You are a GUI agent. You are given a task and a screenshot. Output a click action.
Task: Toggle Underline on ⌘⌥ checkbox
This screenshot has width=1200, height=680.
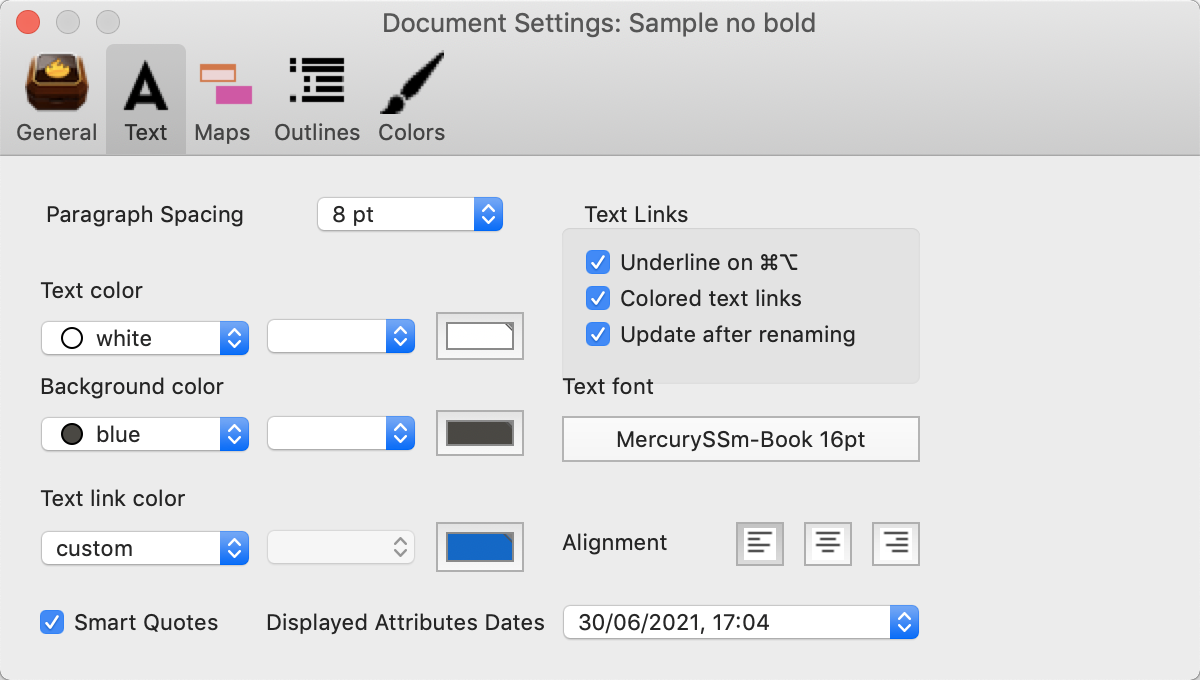598,262
